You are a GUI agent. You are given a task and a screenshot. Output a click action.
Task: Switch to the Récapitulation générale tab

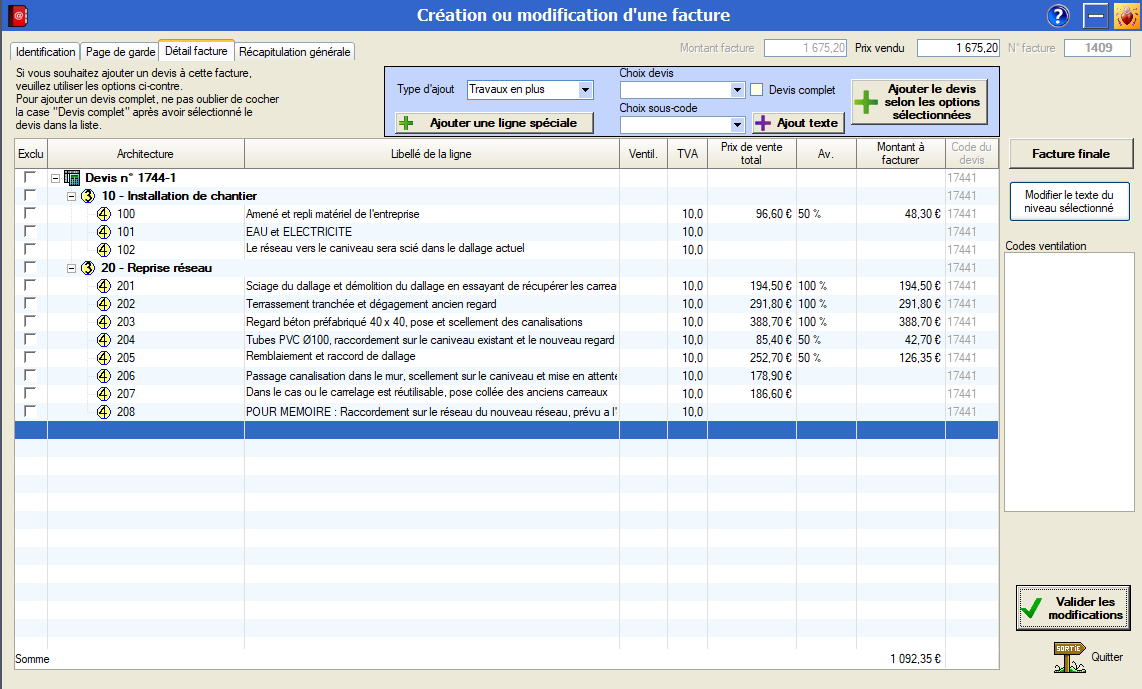[x=294, y=52]
